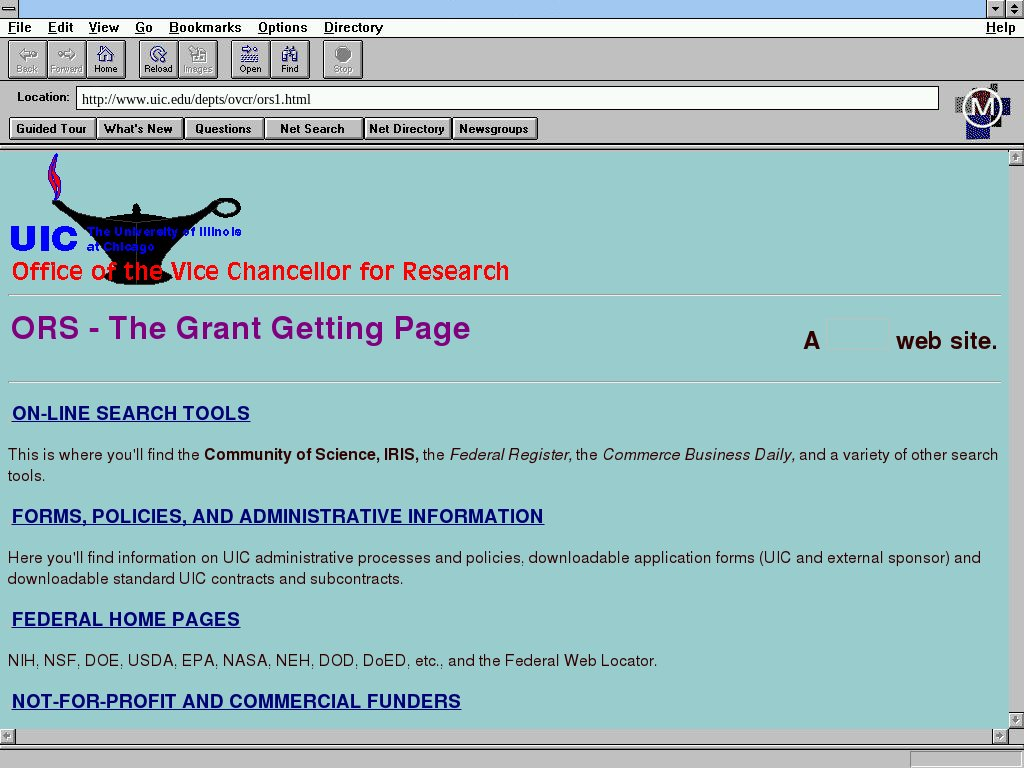The height and width of the screenshot is (768, 1024).
Task: Click the Images toolbar icon
Action: pyautogui.click(x=197, y=59)
